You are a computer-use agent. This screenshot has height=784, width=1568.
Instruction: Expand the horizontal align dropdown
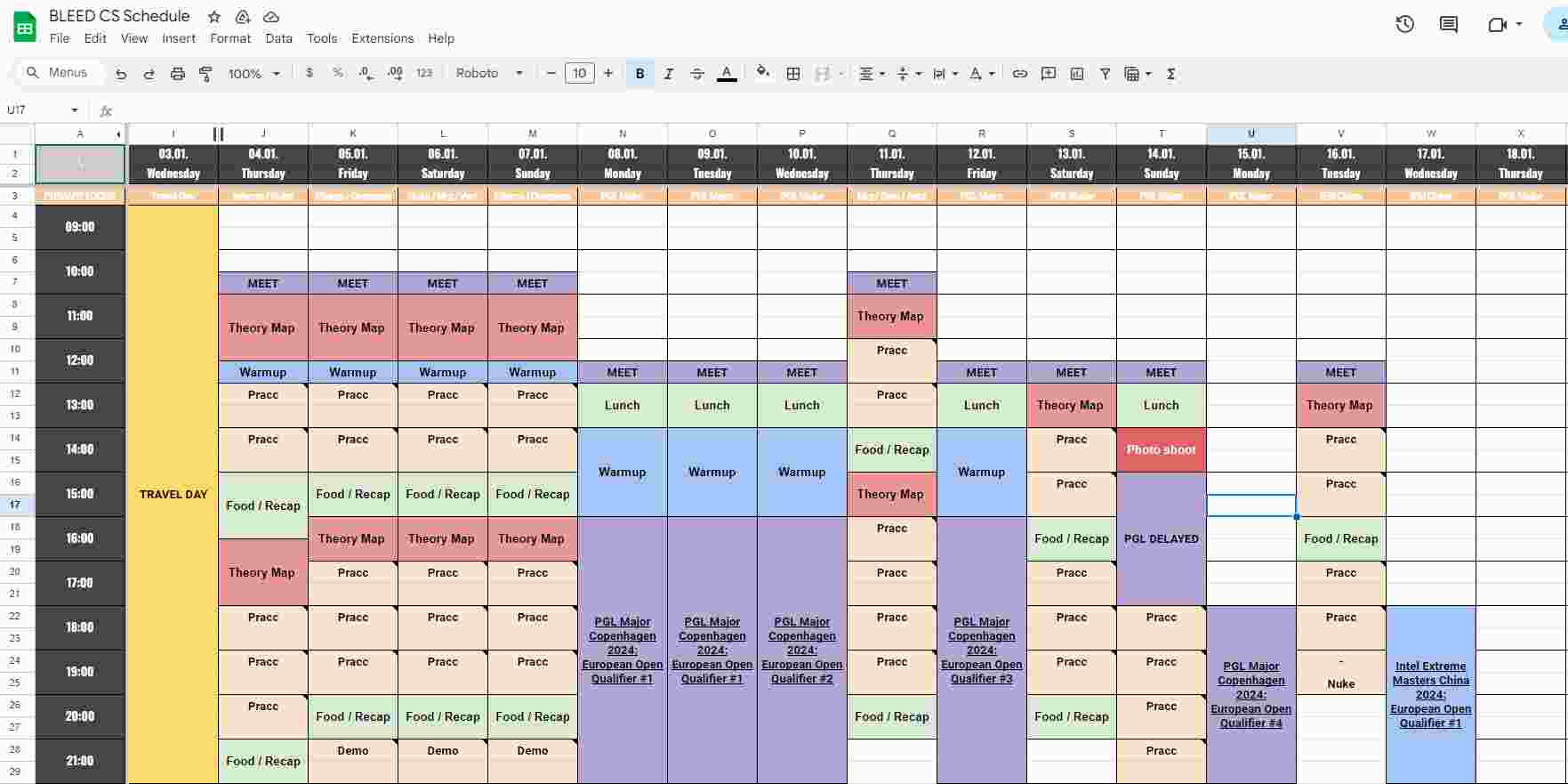pos(872,74)
